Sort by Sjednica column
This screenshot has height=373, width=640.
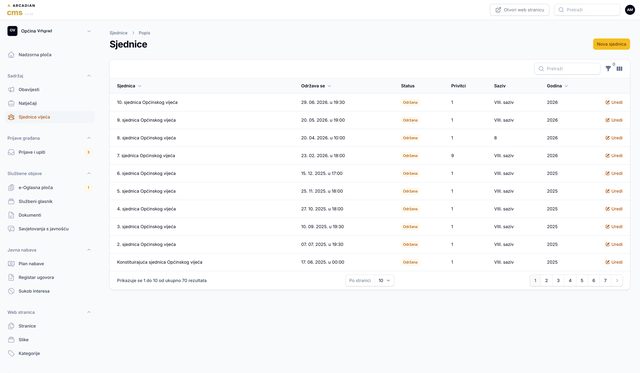pyautogui.click(x=129, y=86)
